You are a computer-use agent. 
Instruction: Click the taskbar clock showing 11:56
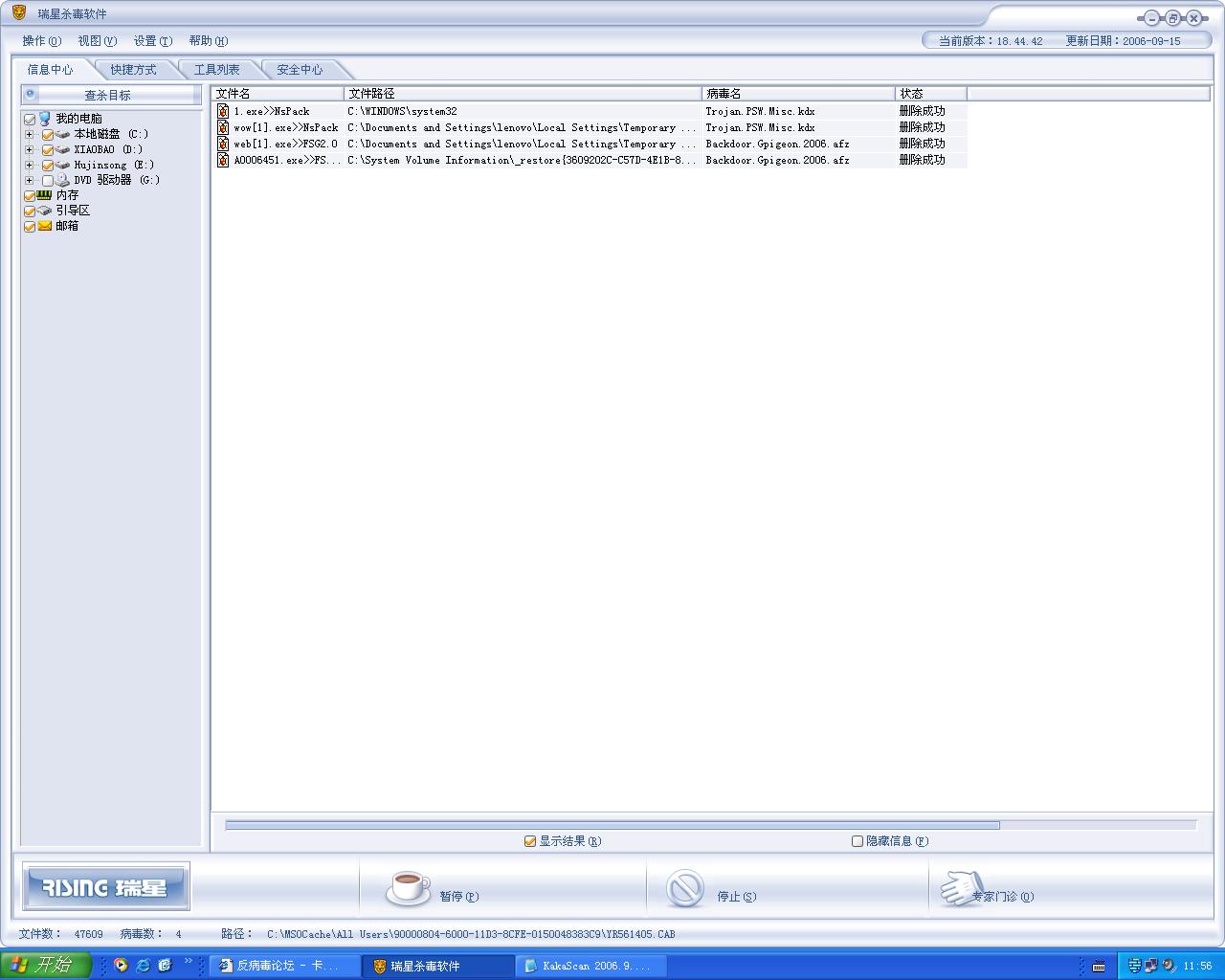1197,966
